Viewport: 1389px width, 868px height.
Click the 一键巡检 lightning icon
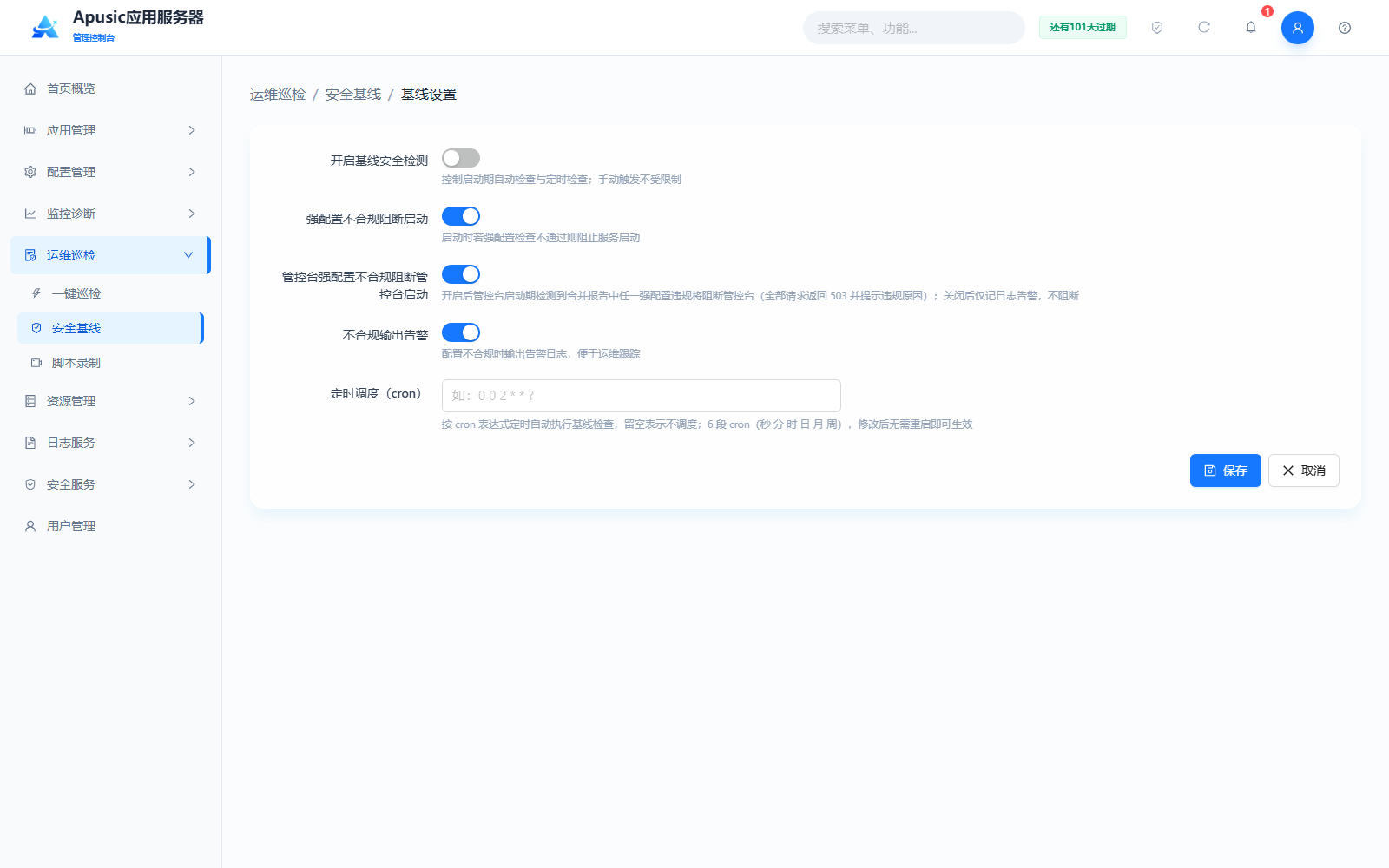tap(36, 293)
